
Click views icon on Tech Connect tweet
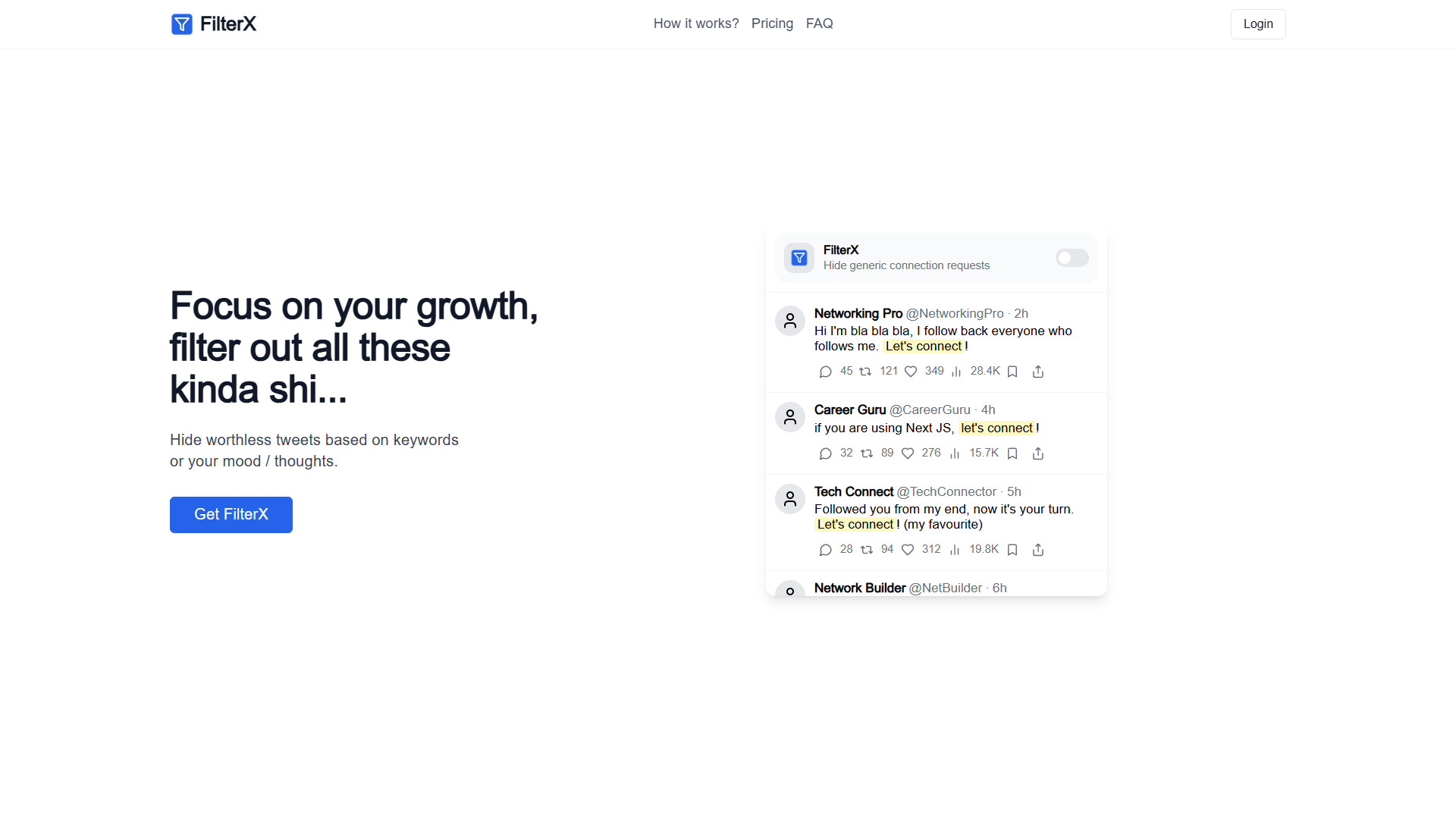(x=955, y=550)
